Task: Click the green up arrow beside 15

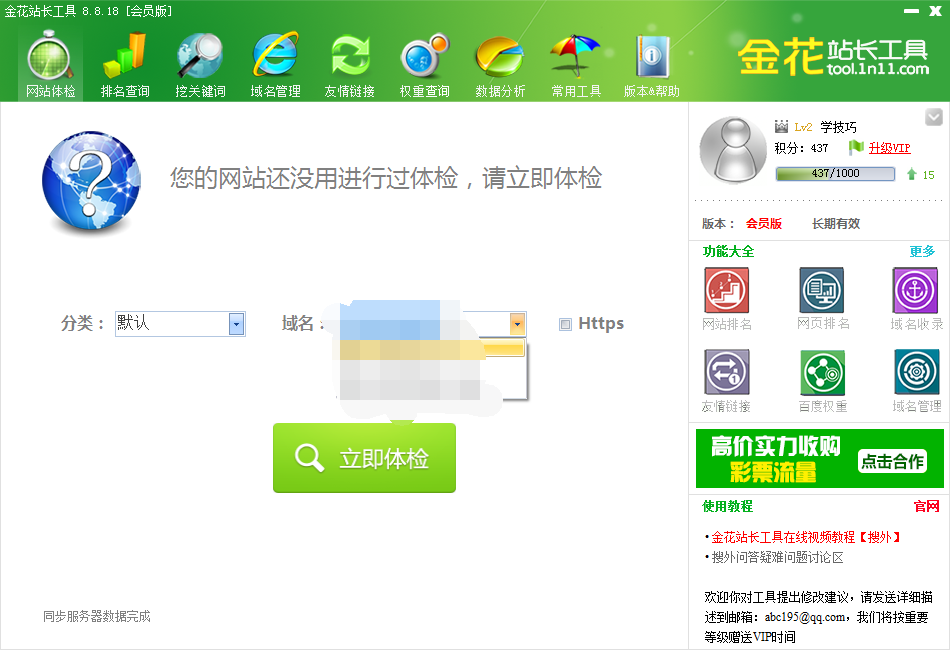Action: pyautogui.click(x=912, y=174)
